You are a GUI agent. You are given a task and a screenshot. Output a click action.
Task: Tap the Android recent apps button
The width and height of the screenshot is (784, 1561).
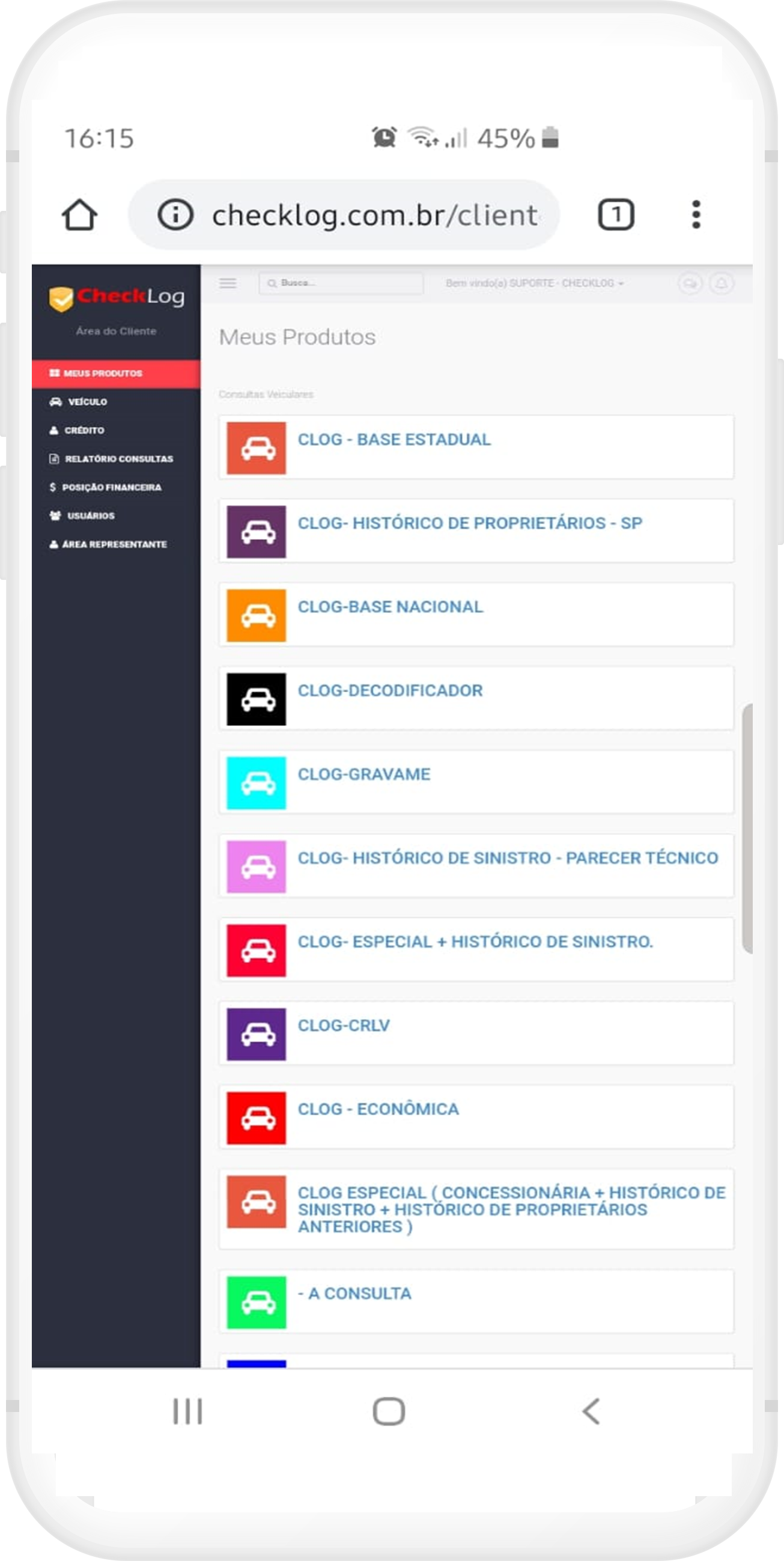tap(187, 1411)
